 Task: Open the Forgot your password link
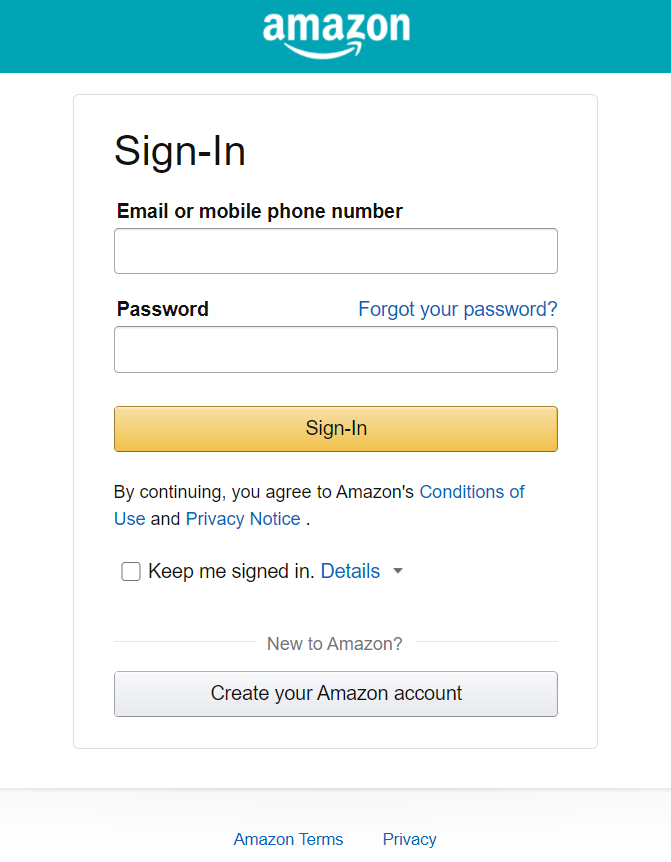[457, 309]
